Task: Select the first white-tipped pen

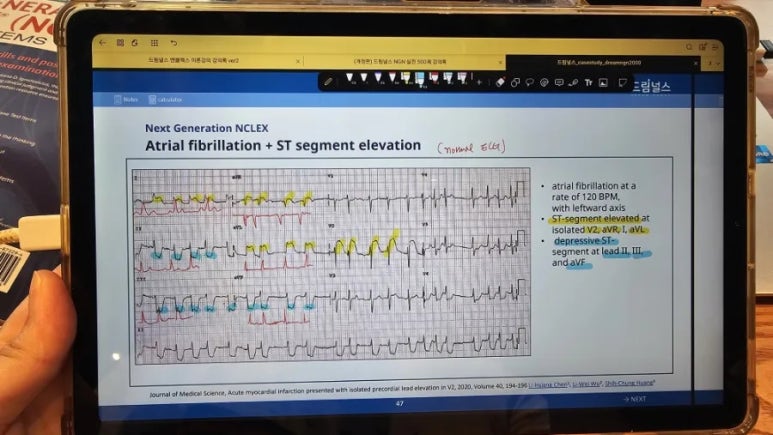Action: click(350, 78)
